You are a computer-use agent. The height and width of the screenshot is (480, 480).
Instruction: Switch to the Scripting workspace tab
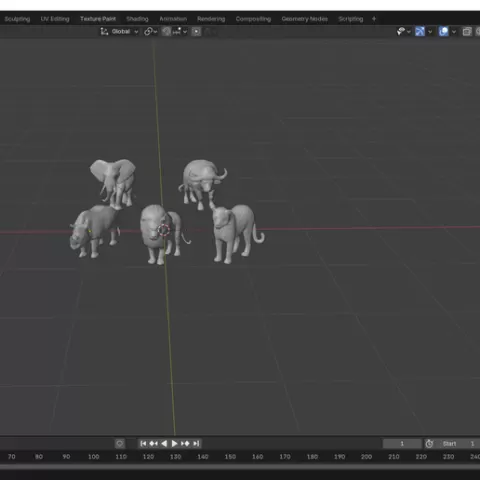(351, 19)
